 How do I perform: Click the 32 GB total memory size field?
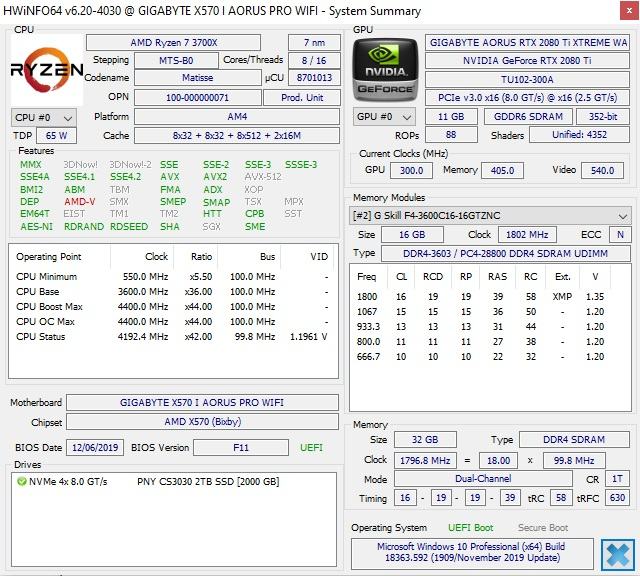click(x=425, y=440)
